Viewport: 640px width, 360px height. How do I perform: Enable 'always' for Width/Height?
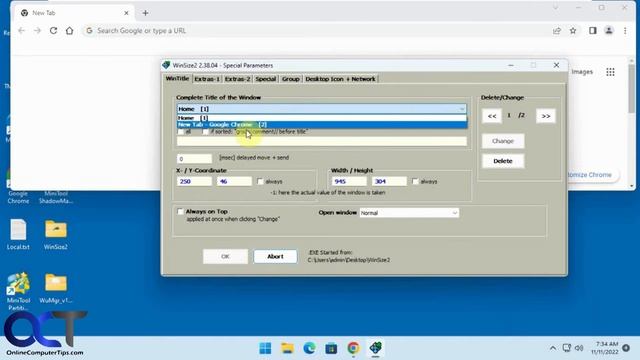click(x=416, y=181)
